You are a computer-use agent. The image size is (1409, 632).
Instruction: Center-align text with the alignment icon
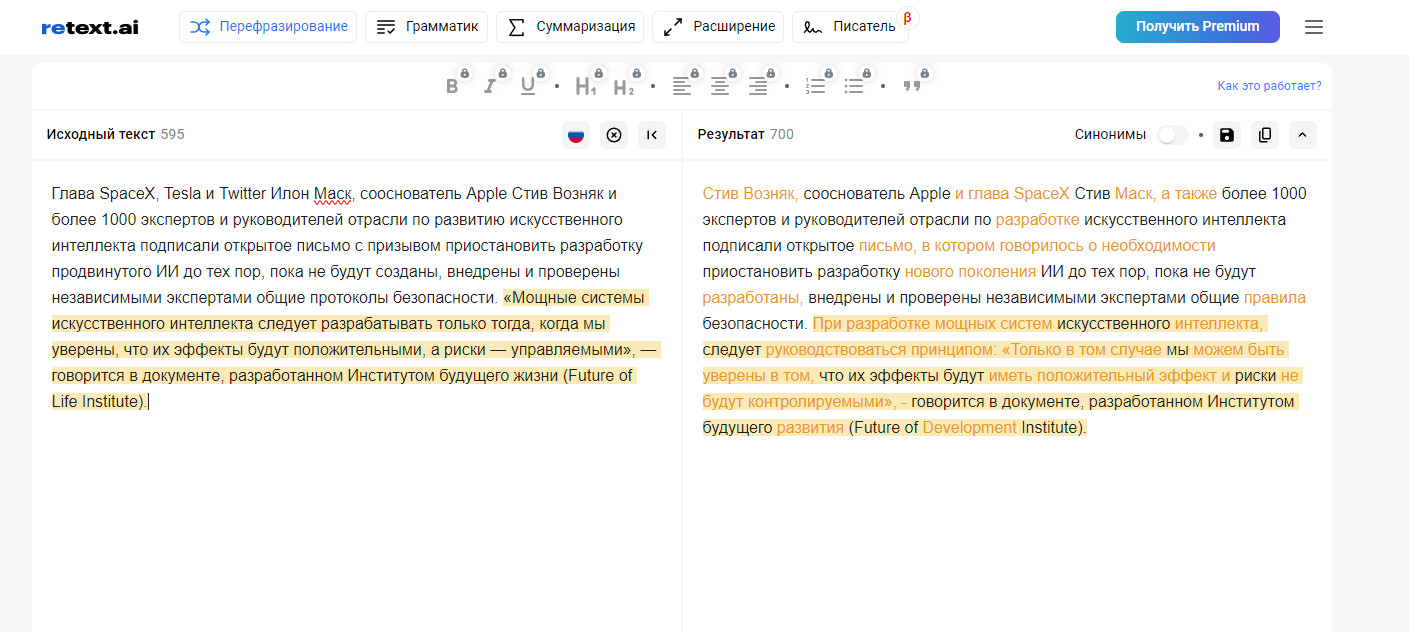pyautogui.click(x=720, y=87)
